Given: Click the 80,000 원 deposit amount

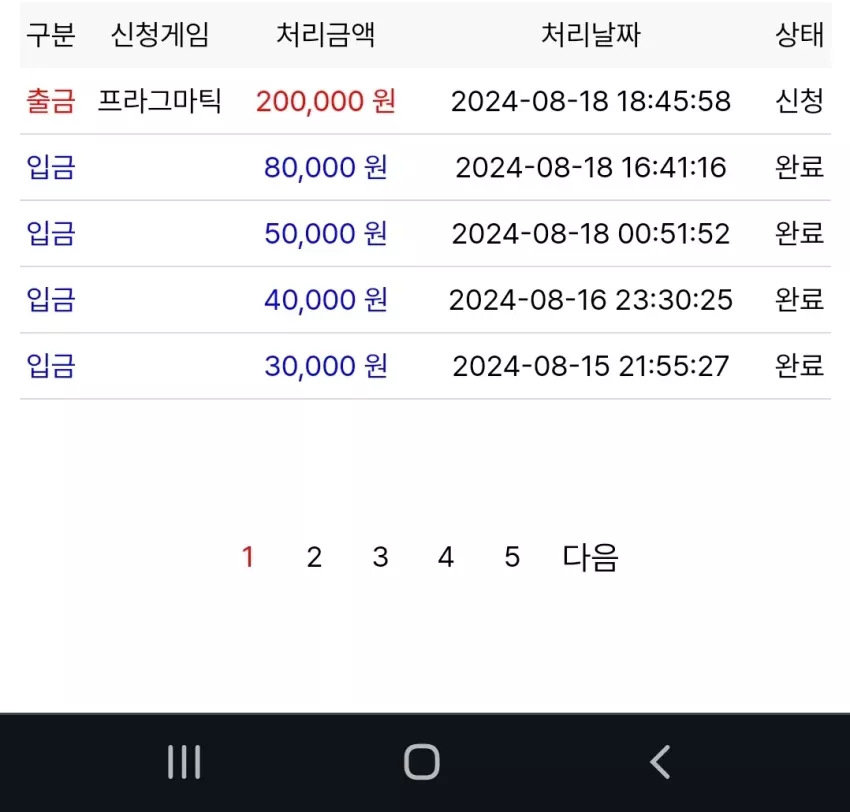Looking at the screenshot, I should tap(326, 167).
